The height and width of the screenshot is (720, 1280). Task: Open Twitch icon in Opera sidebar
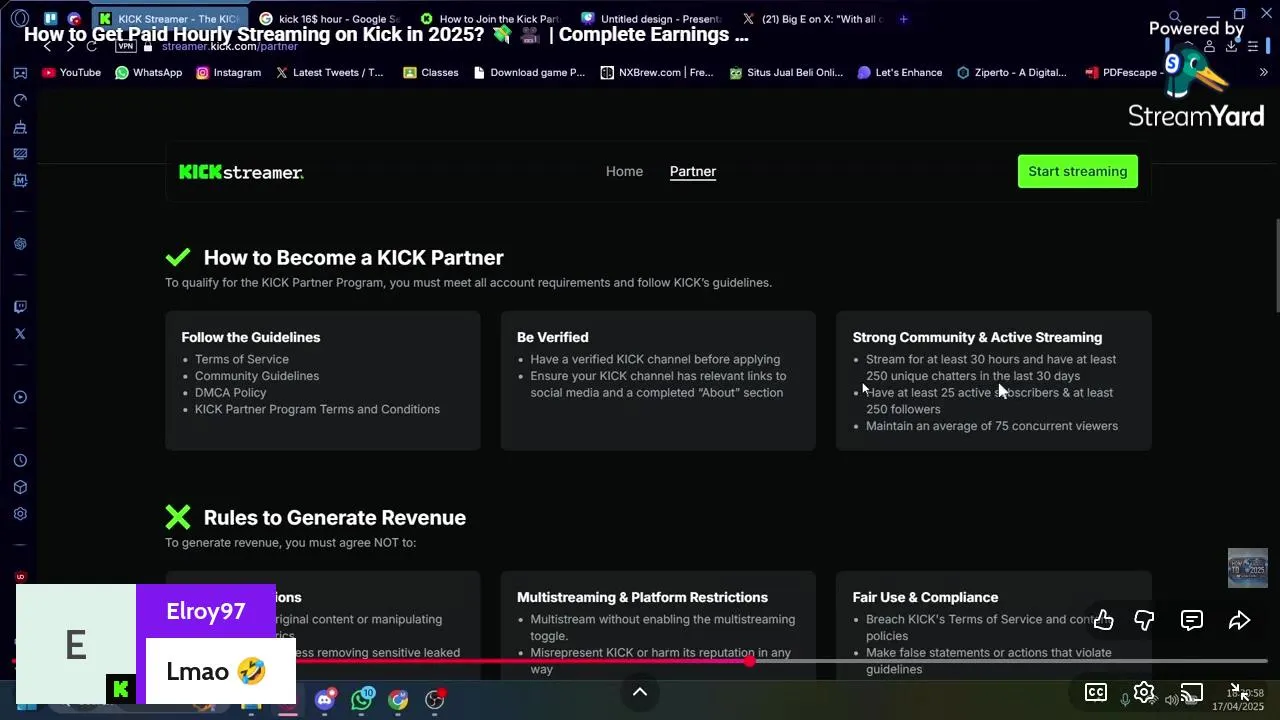[20, 307]
